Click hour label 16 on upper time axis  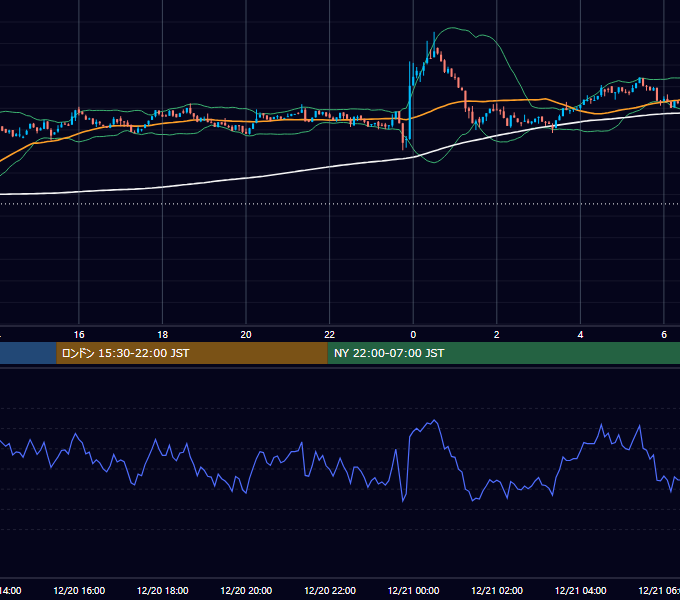pos(79,335)
